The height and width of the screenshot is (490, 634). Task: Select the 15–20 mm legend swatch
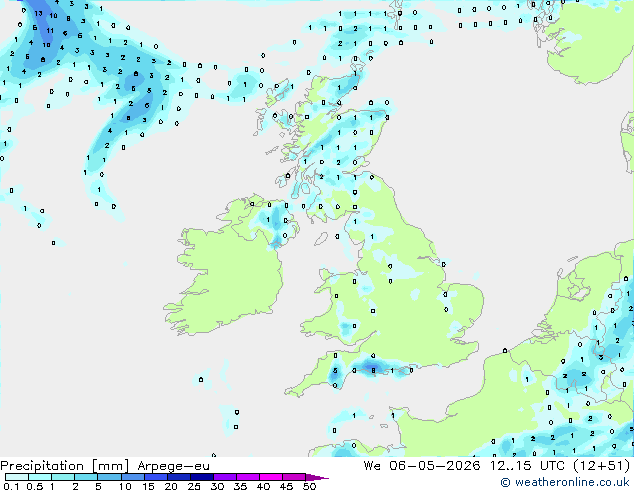[x=156, y=477]
